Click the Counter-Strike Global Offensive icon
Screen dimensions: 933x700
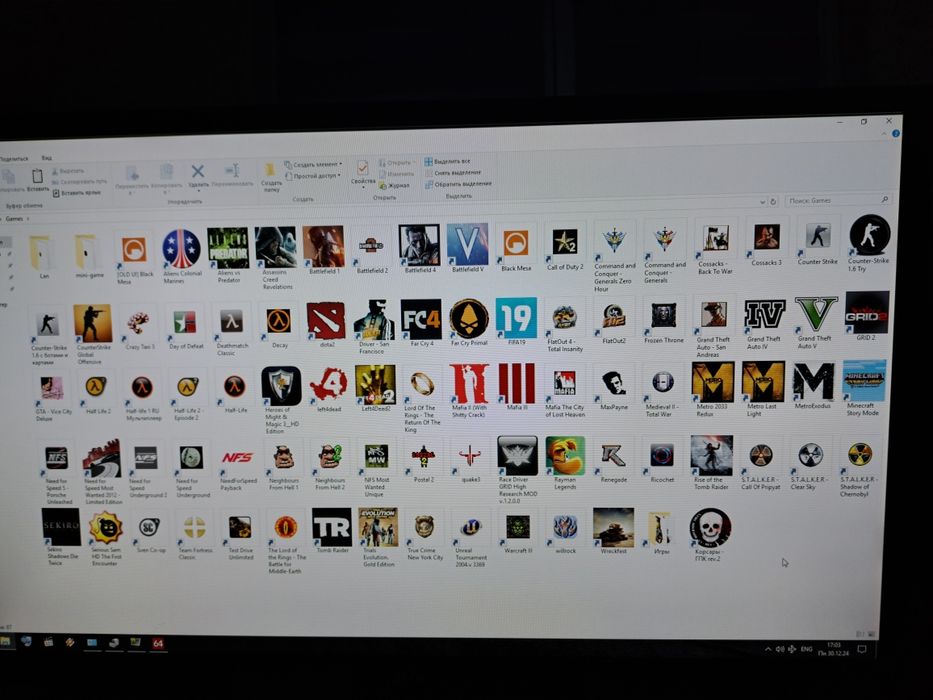coord(93,323)
